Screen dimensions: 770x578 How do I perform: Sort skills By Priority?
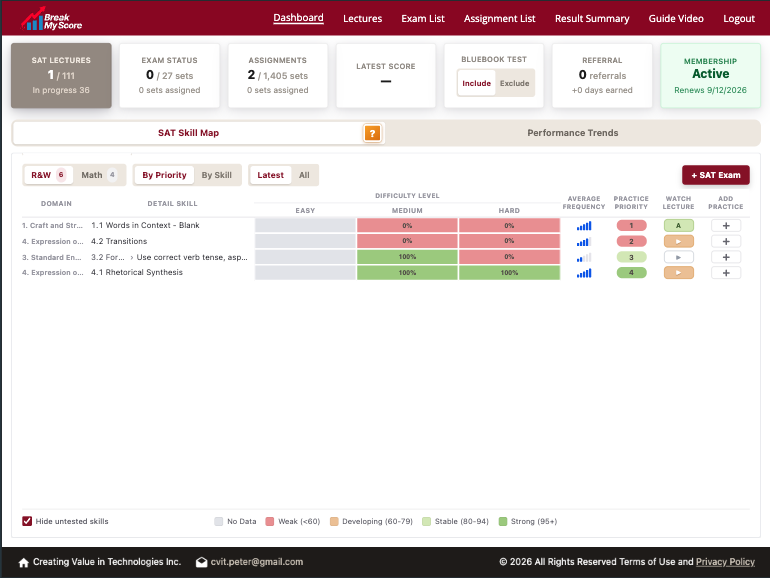pyautogui.click(x=164, y=175)
